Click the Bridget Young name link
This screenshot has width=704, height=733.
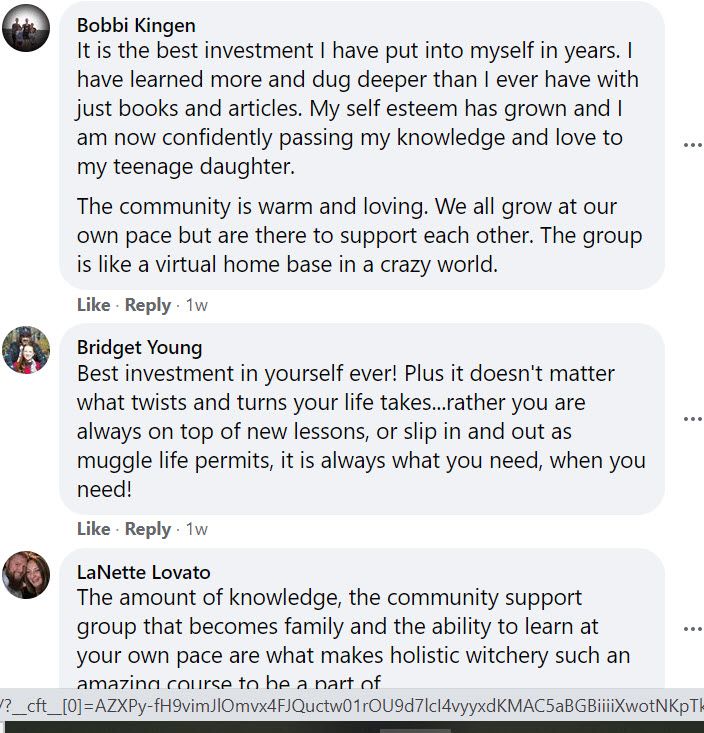(x=139, y=348)
